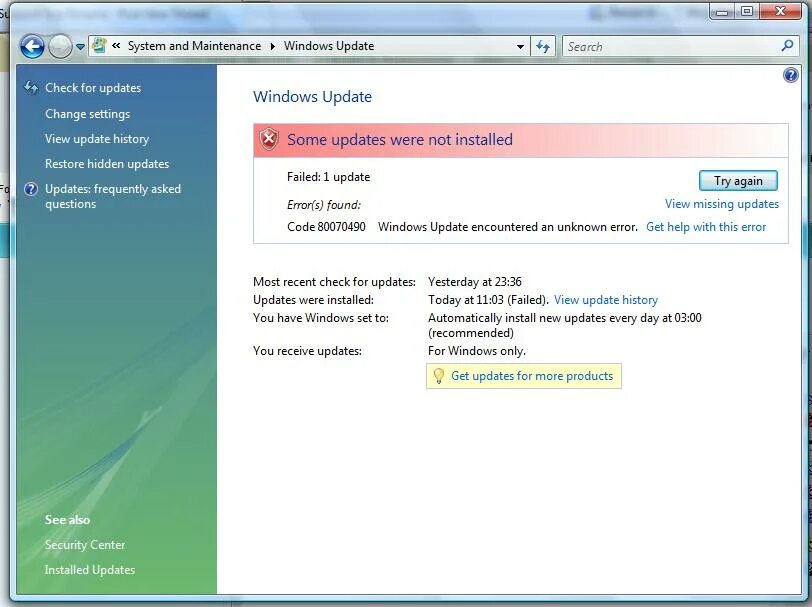Viewport: 812px width, 607px height.
Task: Minimize the Windows Update window
Action: (x=722, y=11)
